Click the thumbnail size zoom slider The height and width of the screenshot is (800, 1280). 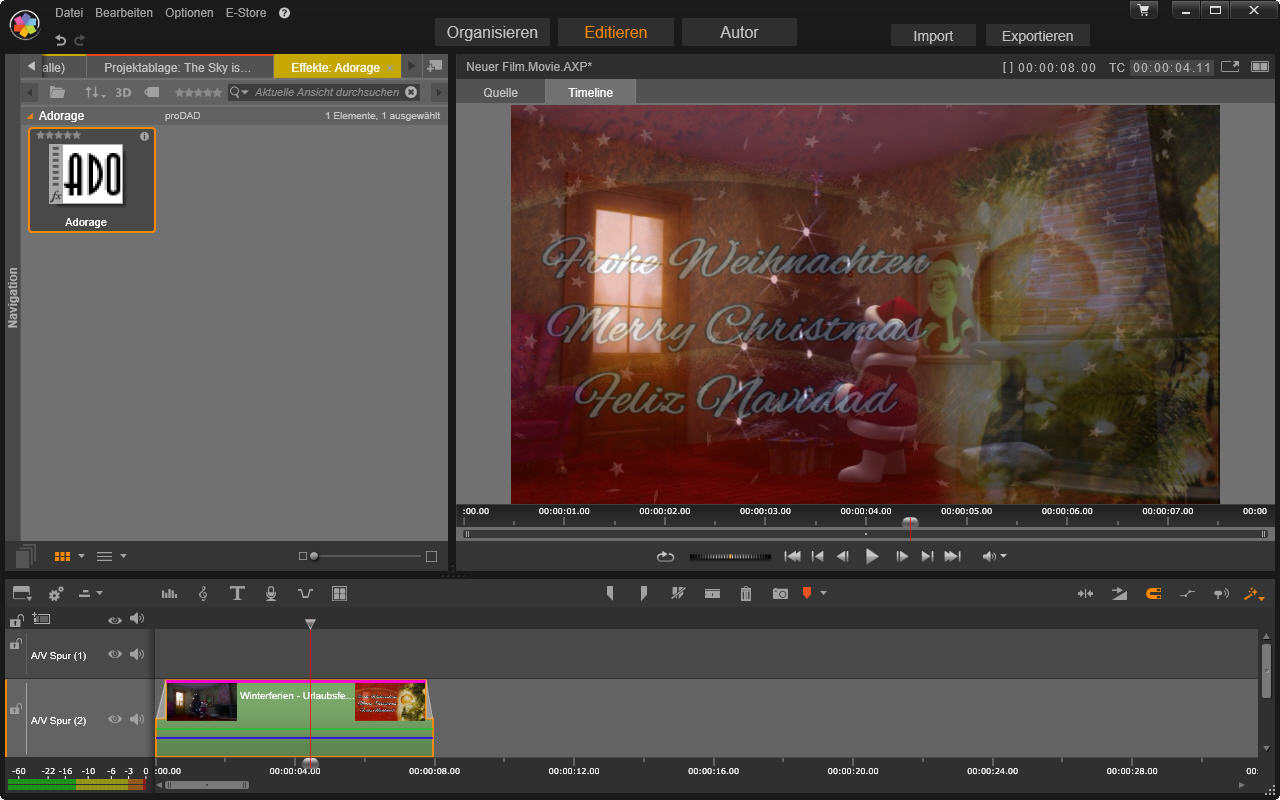click(314, 556)
